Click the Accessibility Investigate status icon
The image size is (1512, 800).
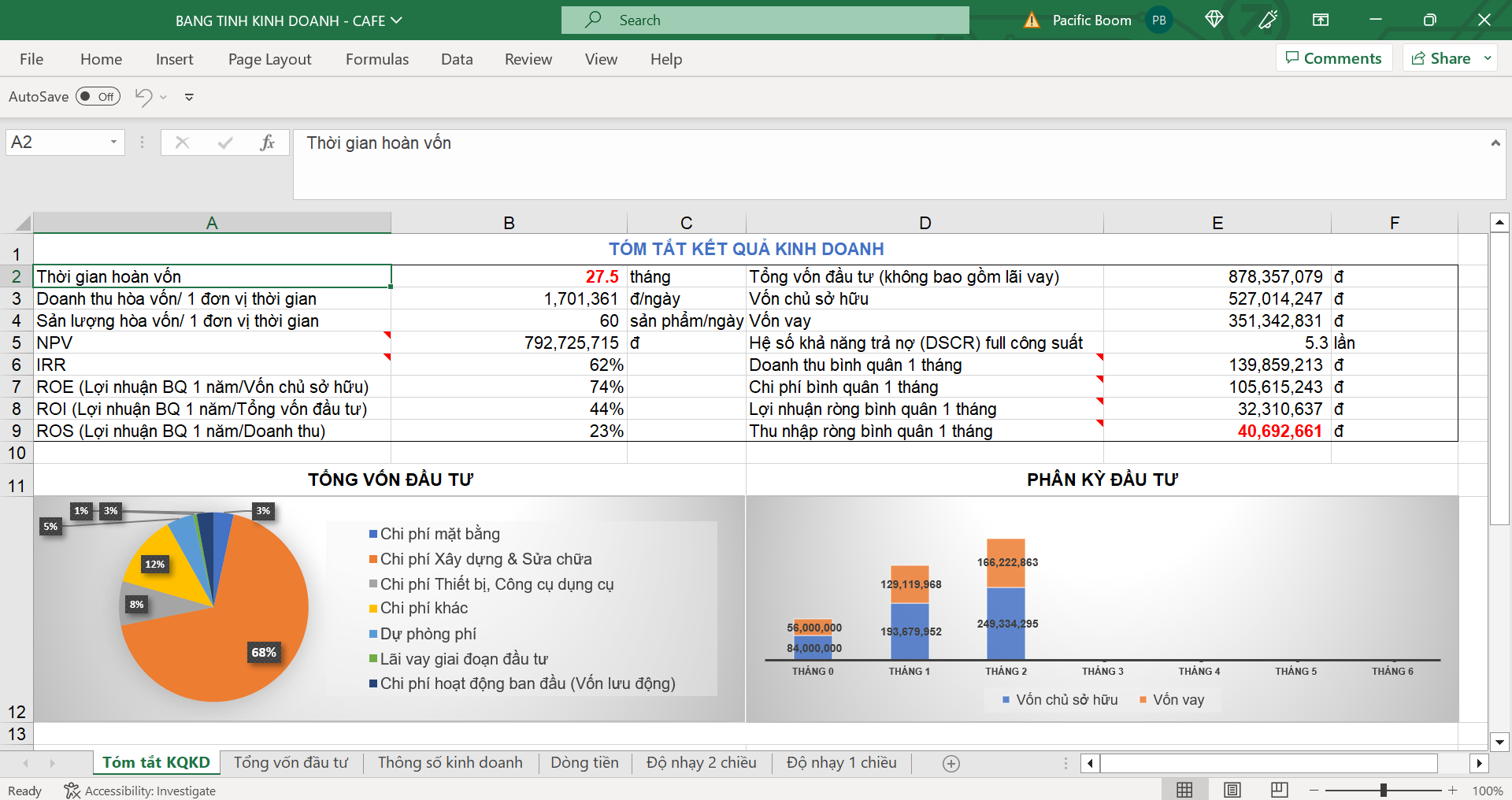click(x=72, y=791)
